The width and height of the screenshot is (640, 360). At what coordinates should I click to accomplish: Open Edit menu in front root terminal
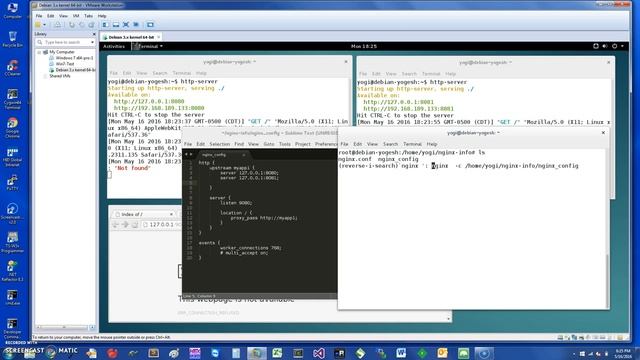[358, 144]
